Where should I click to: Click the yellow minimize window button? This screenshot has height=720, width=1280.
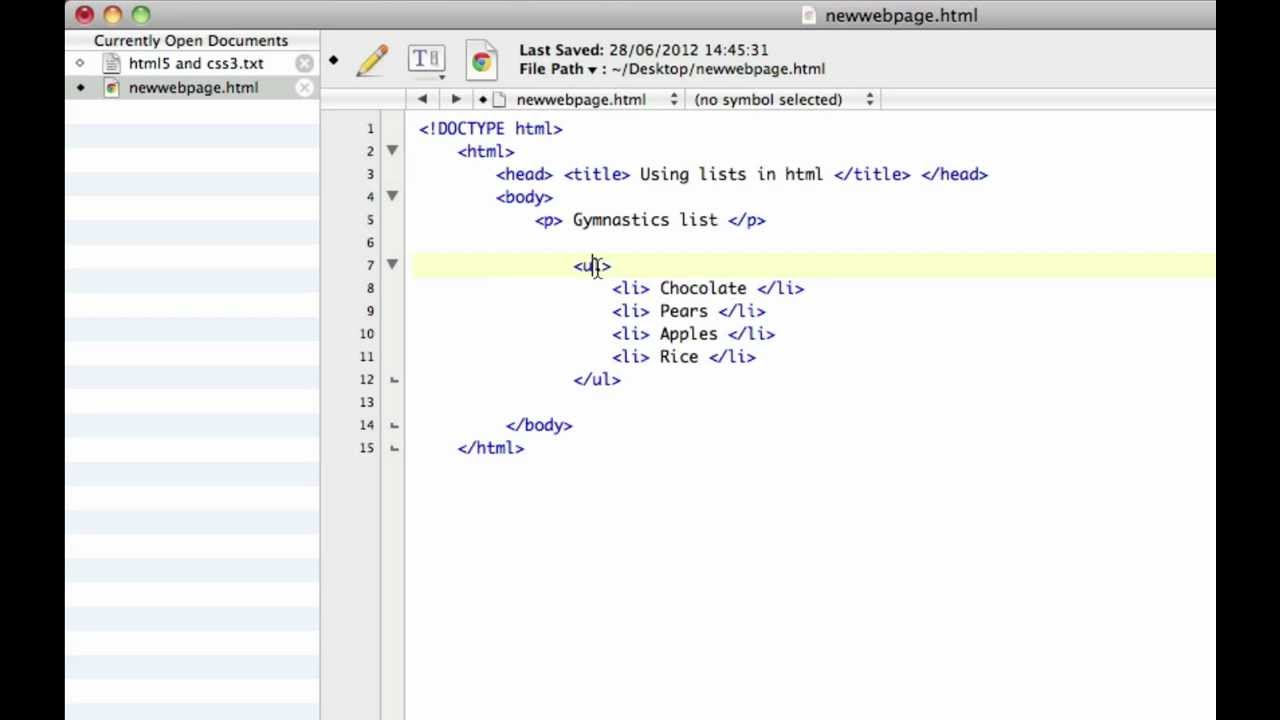pos(112,15)
